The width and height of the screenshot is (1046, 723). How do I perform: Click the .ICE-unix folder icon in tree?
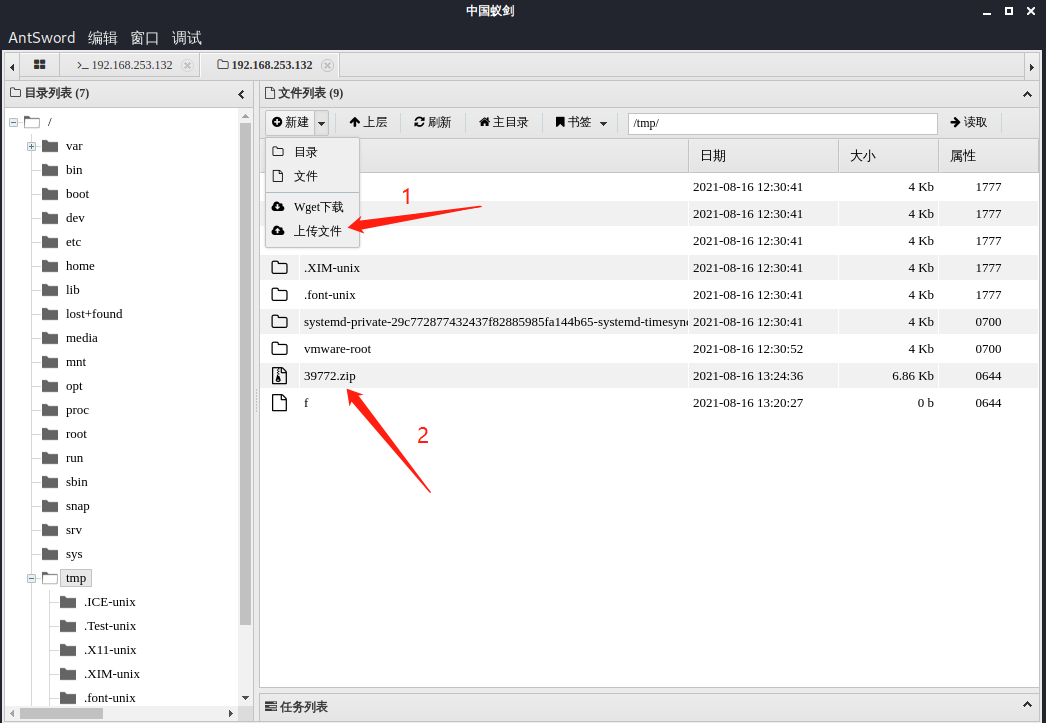68,602
